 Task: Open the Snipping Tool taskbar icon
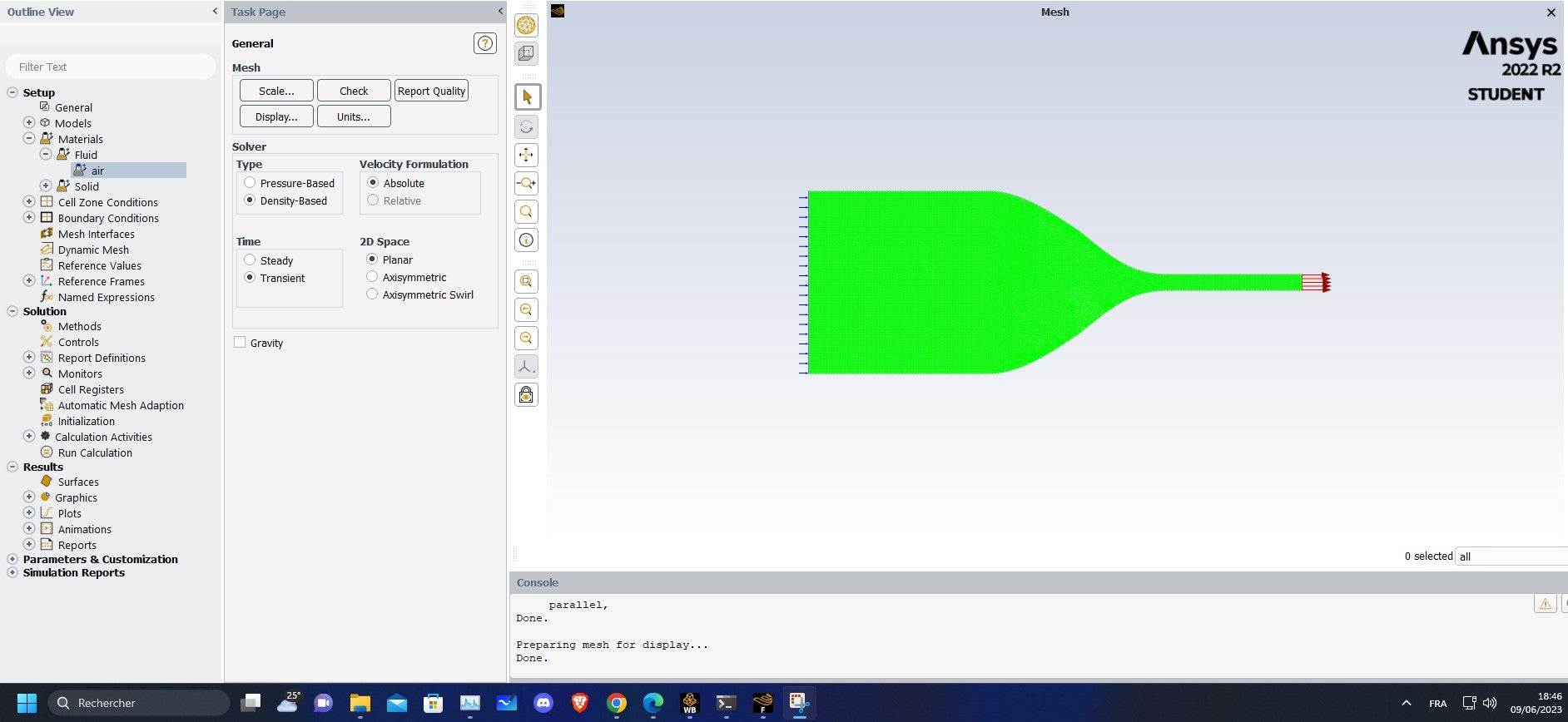tap(799, 704)
